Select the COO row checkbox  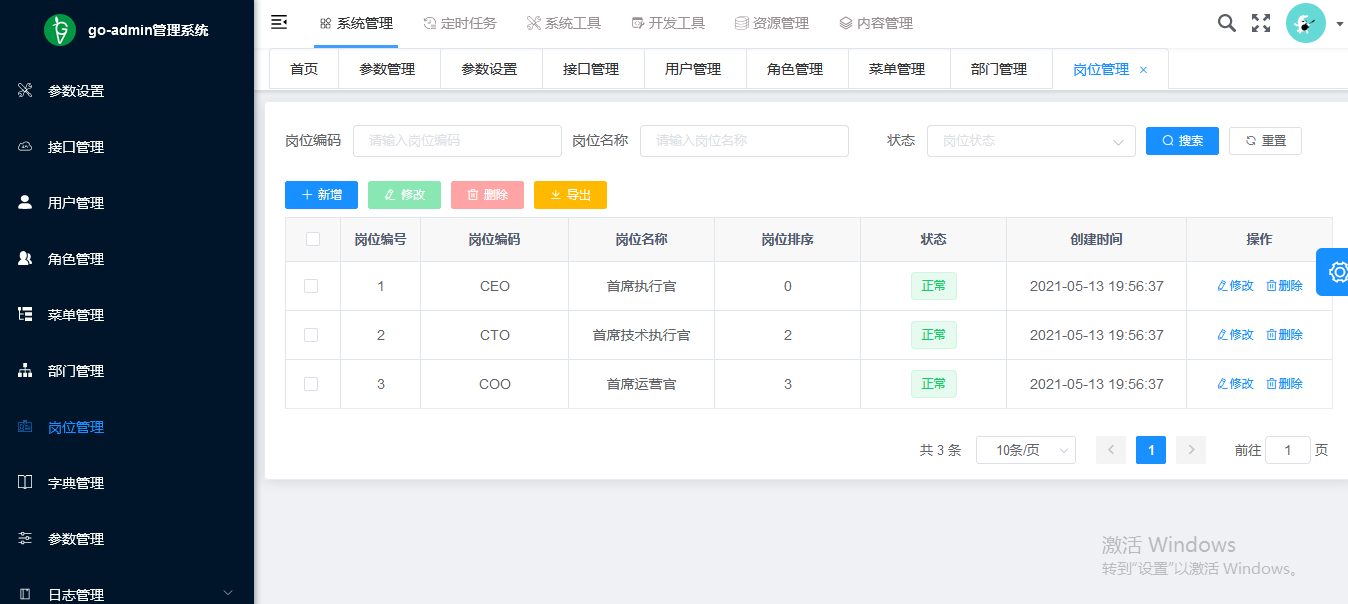[311, 384]
